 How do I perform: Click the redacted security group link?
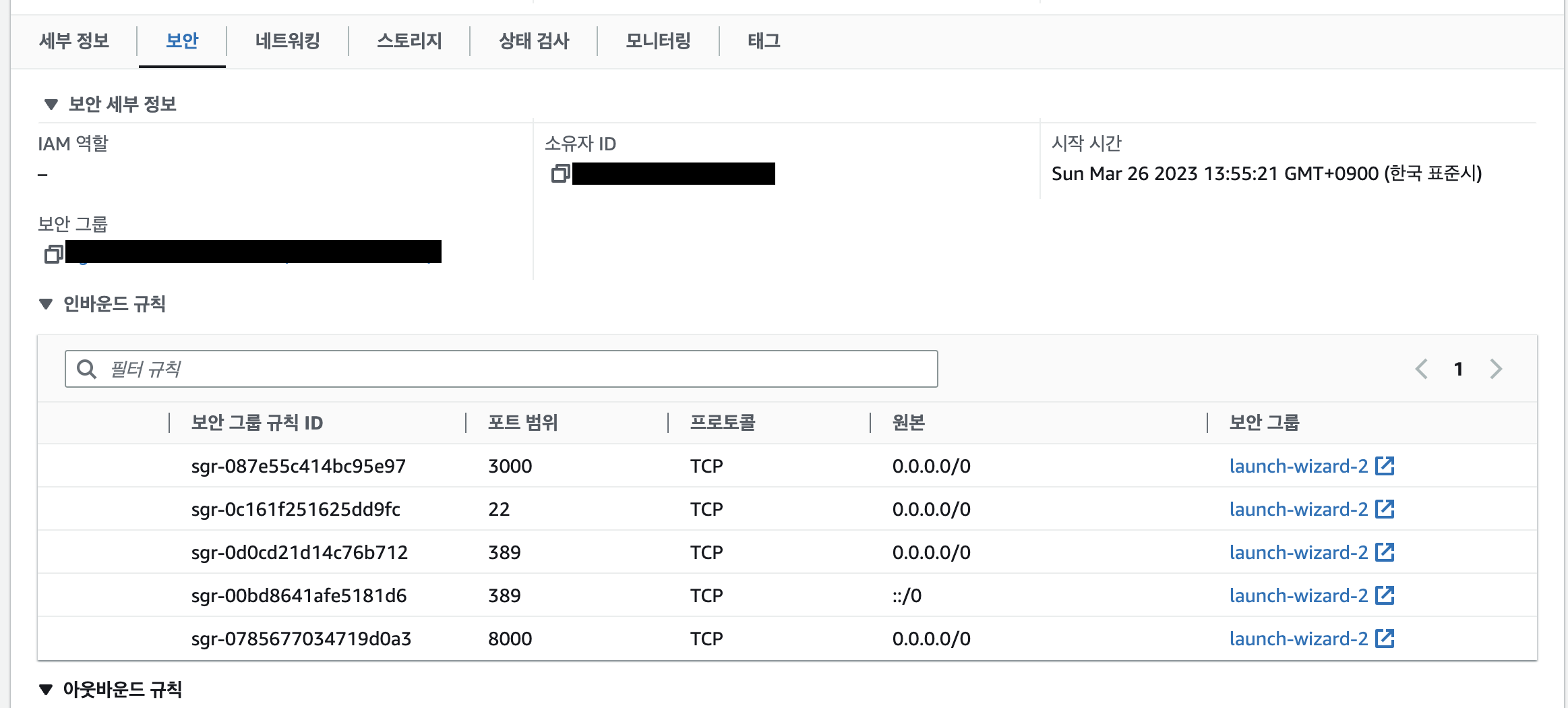pos(253,252)
